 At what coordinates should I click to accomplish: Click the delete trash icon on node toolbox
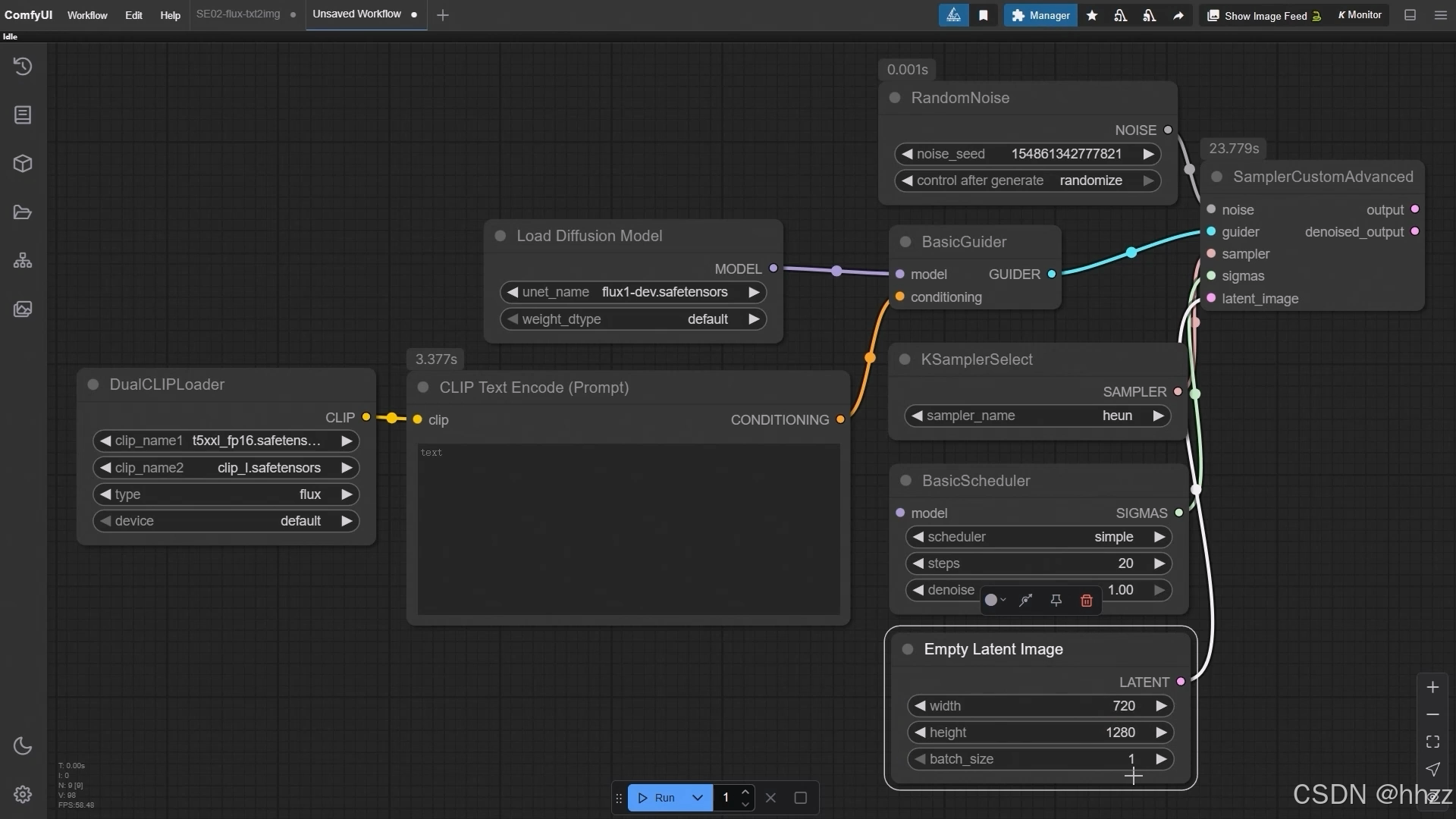coord(1086,601)
